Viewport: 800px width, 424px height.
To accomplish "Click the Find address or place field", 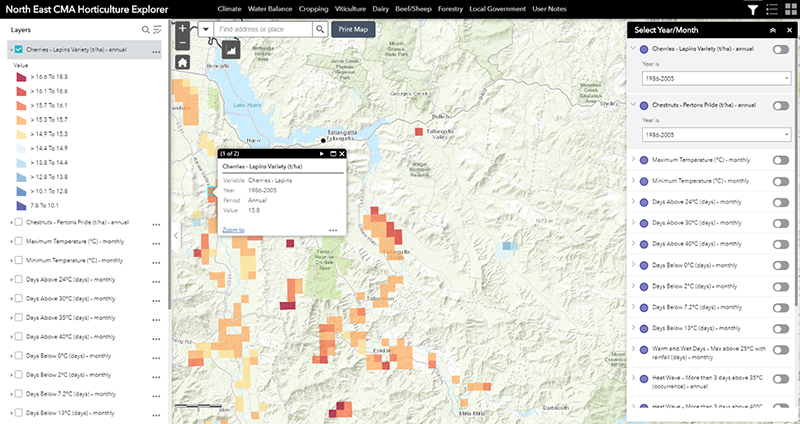I will click(264, 30).
